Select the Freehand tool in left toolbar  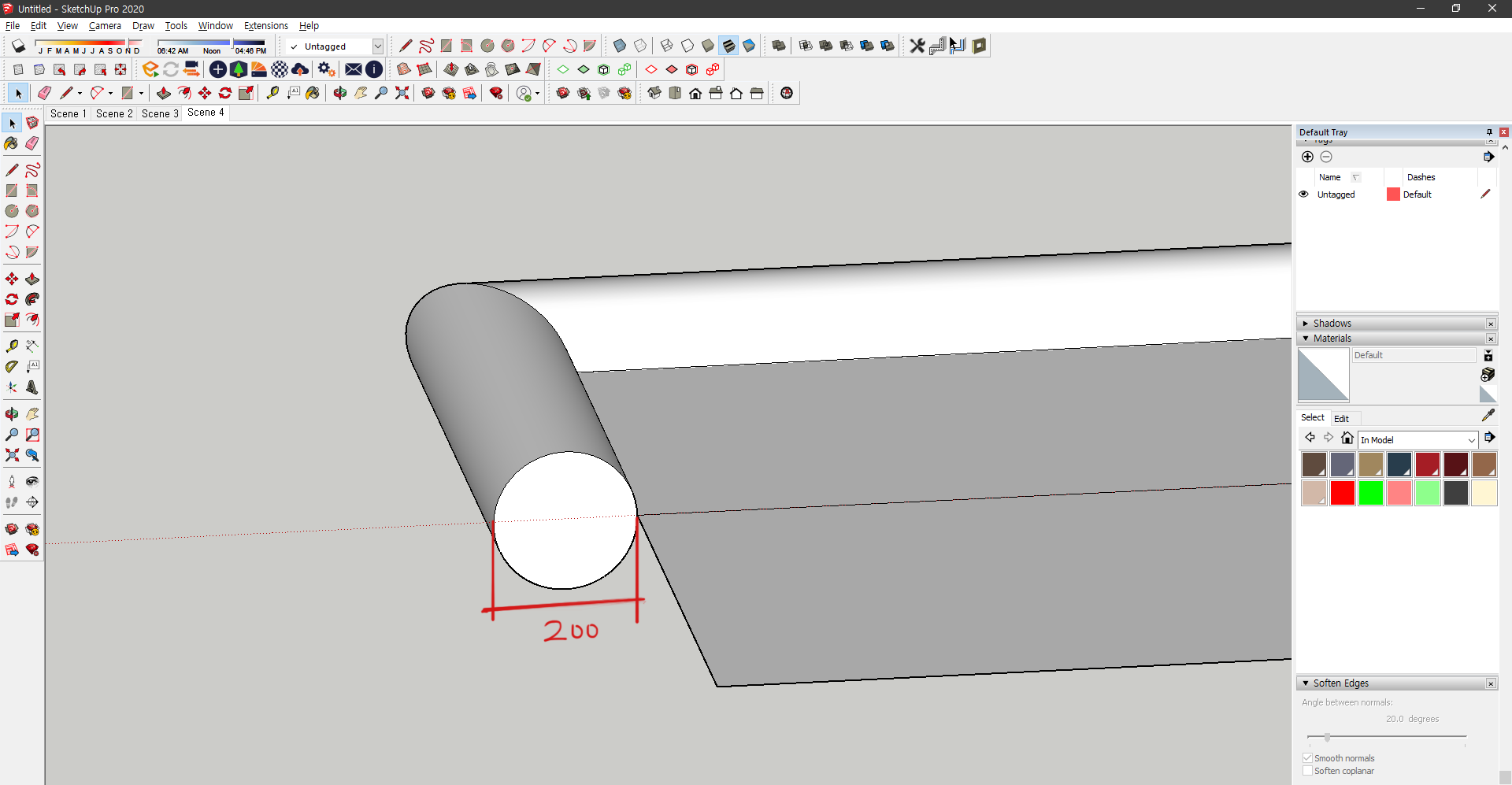32,170
